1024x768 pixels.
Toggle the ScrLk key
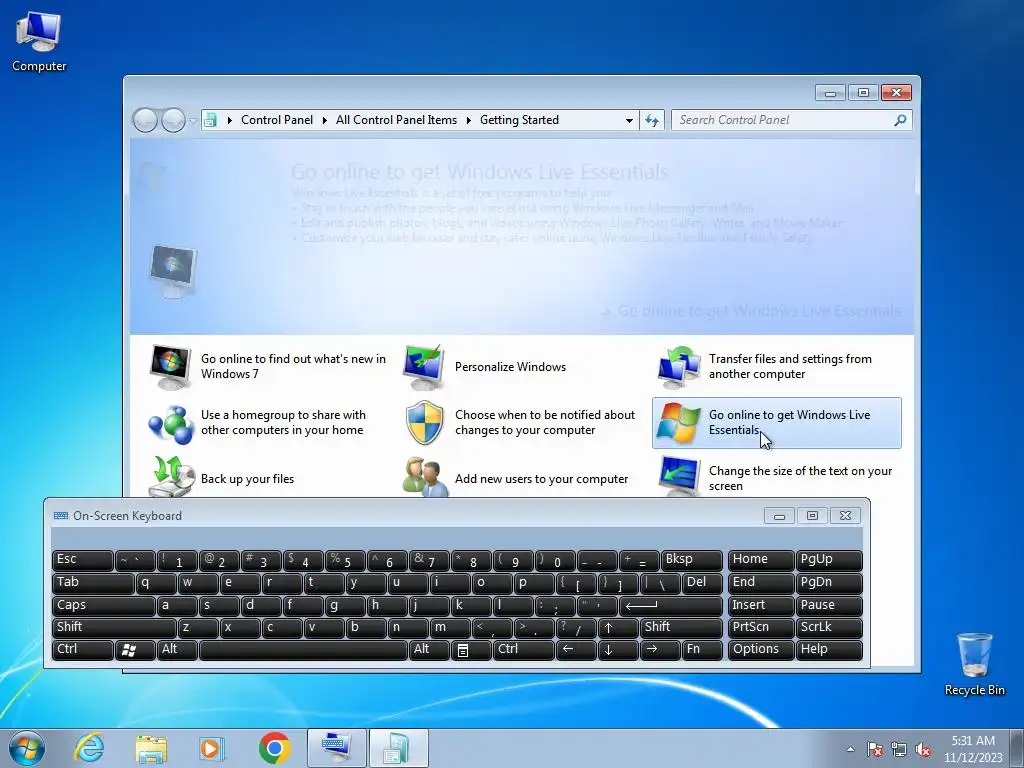point(829,628)
